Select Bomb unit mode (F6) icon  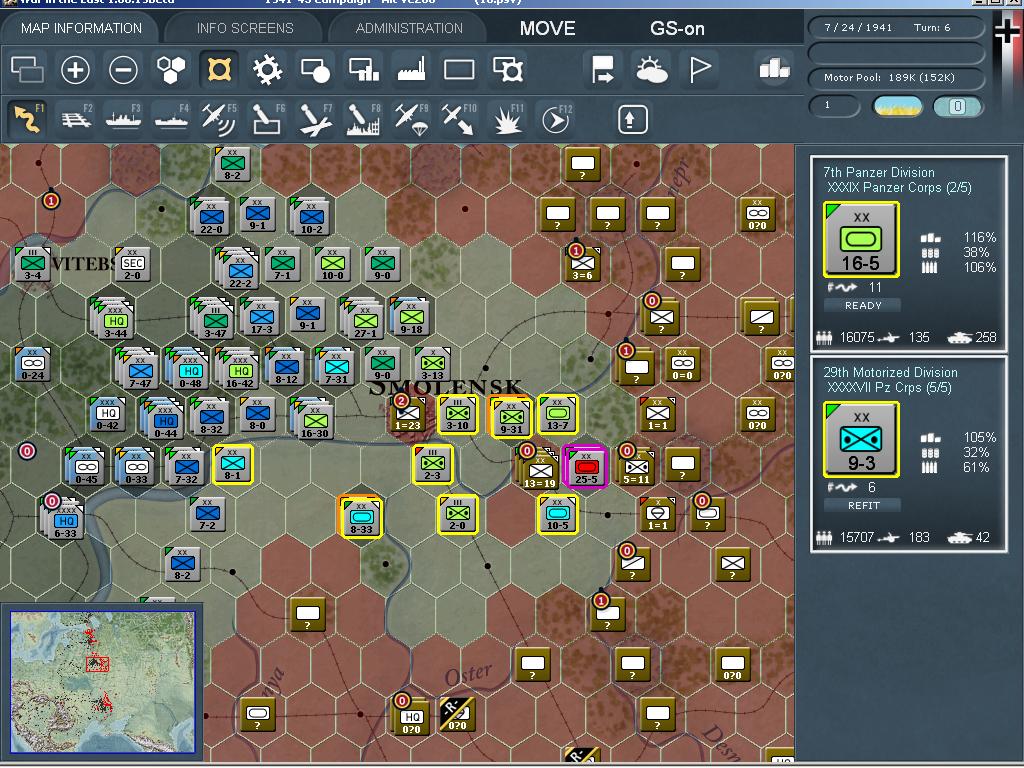coord(267,119)
